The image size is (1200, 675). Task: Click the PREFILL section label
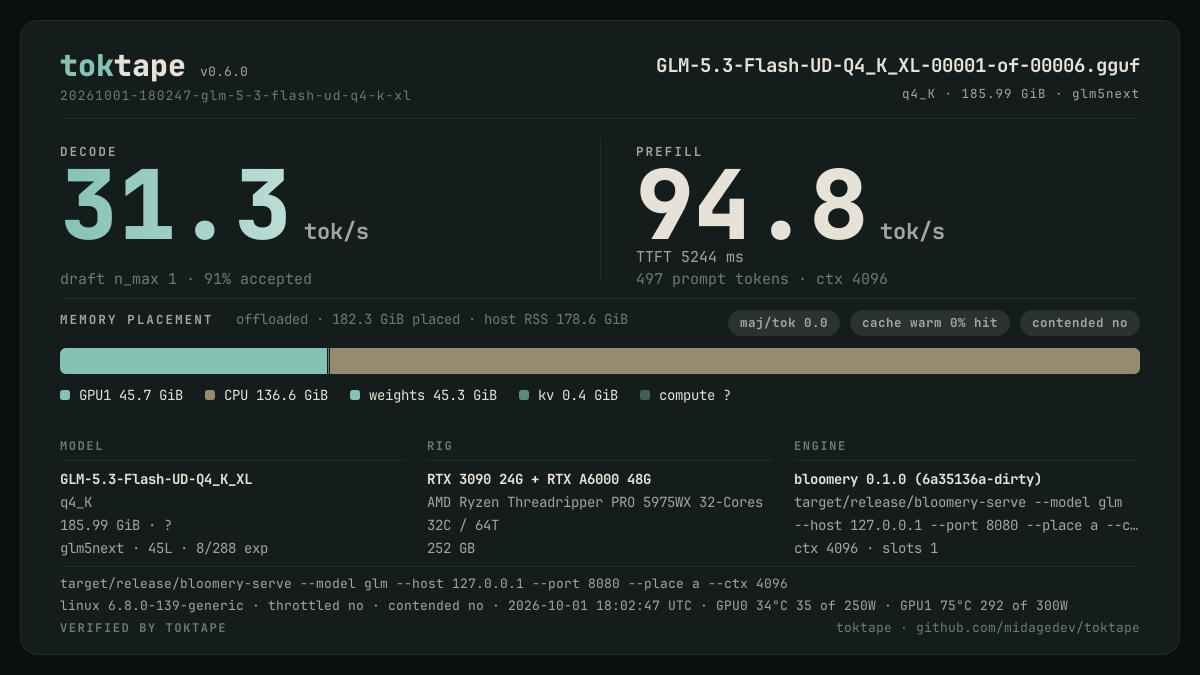pos(669,152)
